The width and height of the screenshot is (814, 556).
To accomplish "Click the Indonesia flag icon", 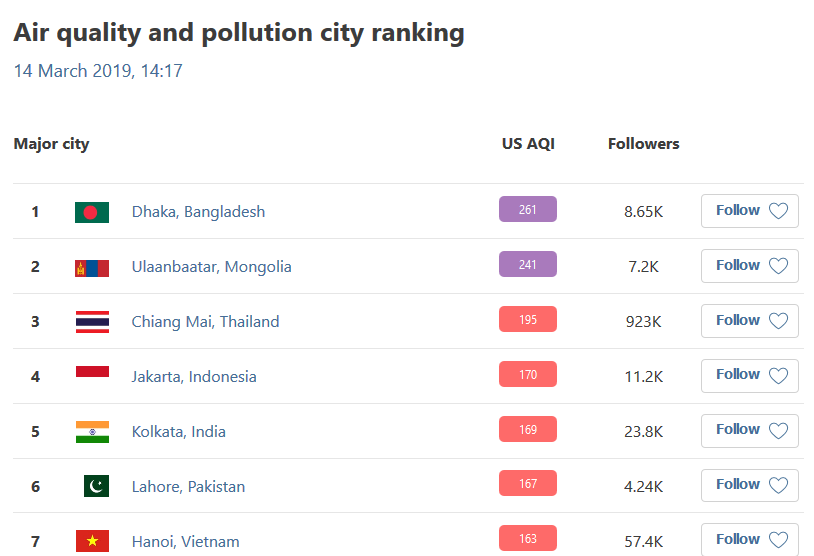I will click(x=92, y=372).
